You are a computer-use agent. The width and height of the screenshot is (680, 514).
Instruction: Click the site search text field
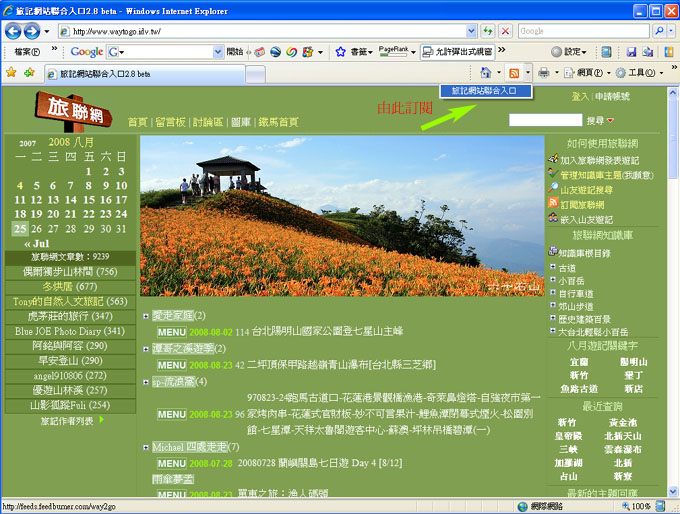pyautogui.click(x=545, y=120)
